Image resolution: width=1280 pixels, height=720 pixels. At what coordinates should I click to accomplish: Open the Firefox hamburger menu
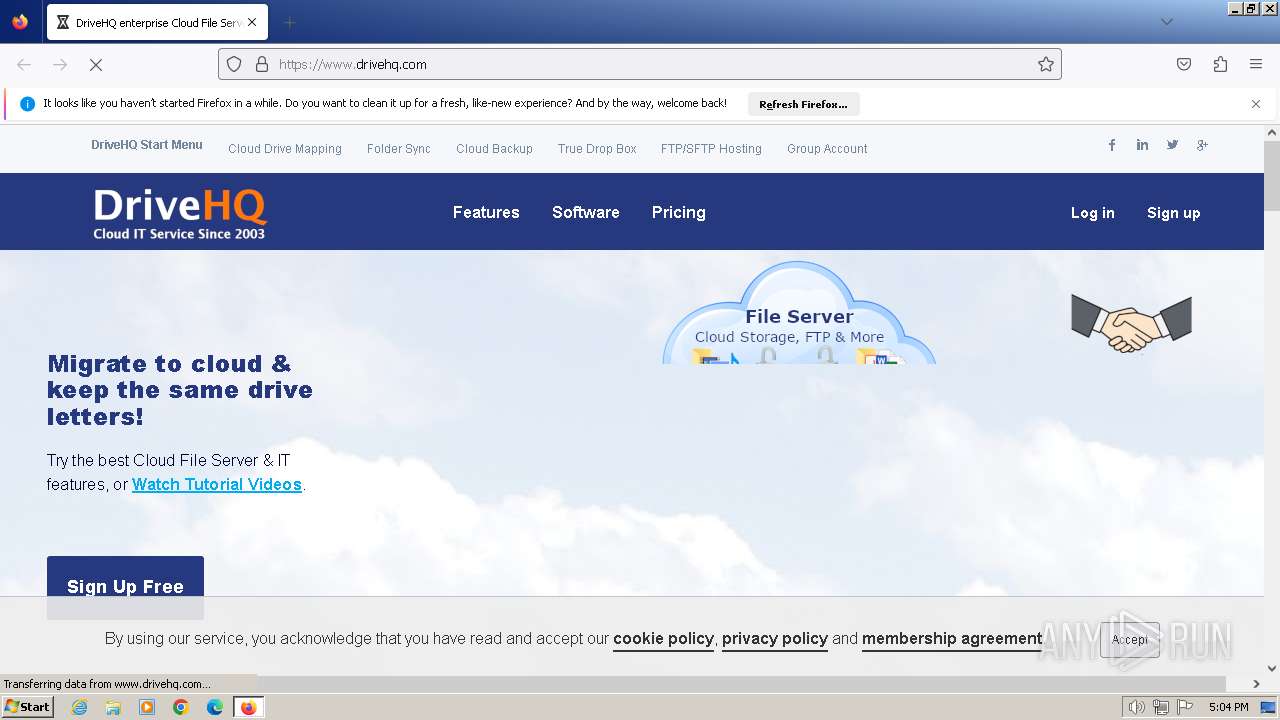[x=1256, y=64]
